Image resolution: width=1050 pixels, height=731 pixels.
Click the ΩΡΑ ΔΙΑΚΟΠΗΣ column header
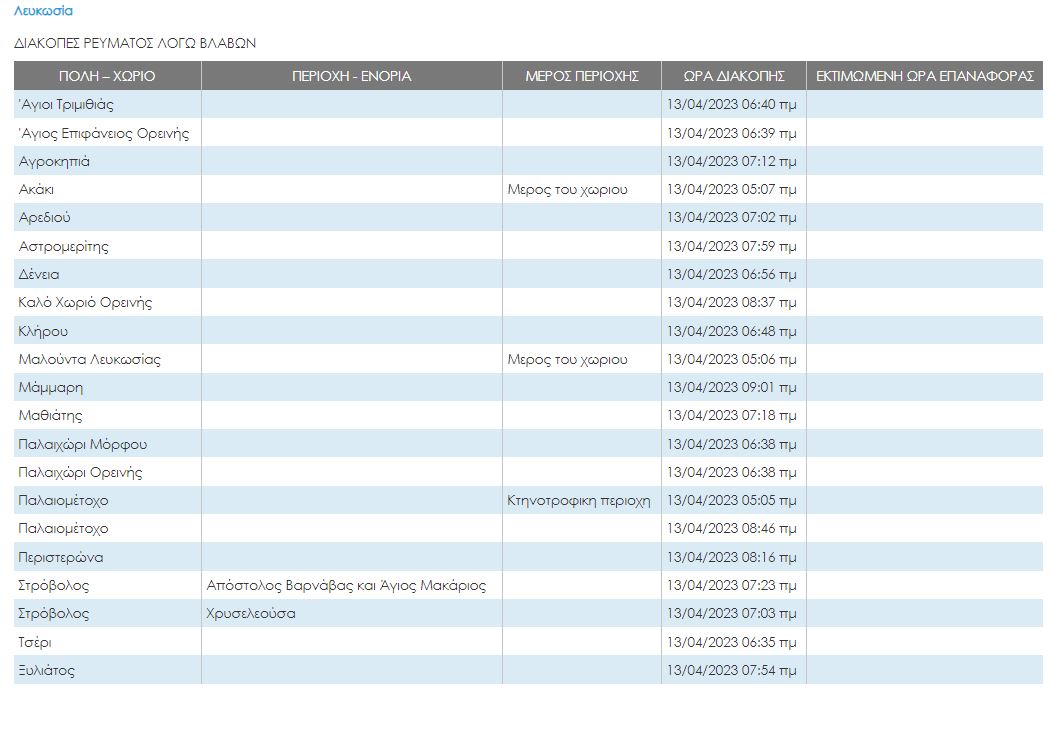(x=734, y=76)
